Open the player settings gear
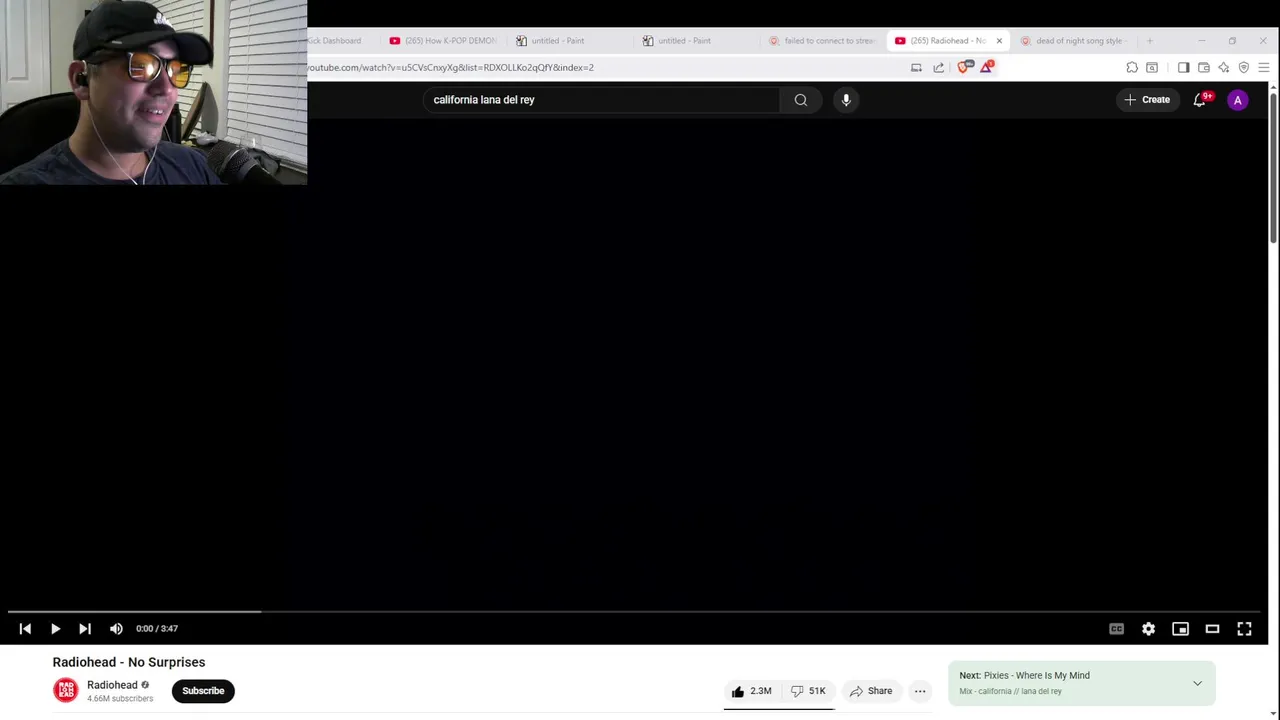 point(1148,629)
